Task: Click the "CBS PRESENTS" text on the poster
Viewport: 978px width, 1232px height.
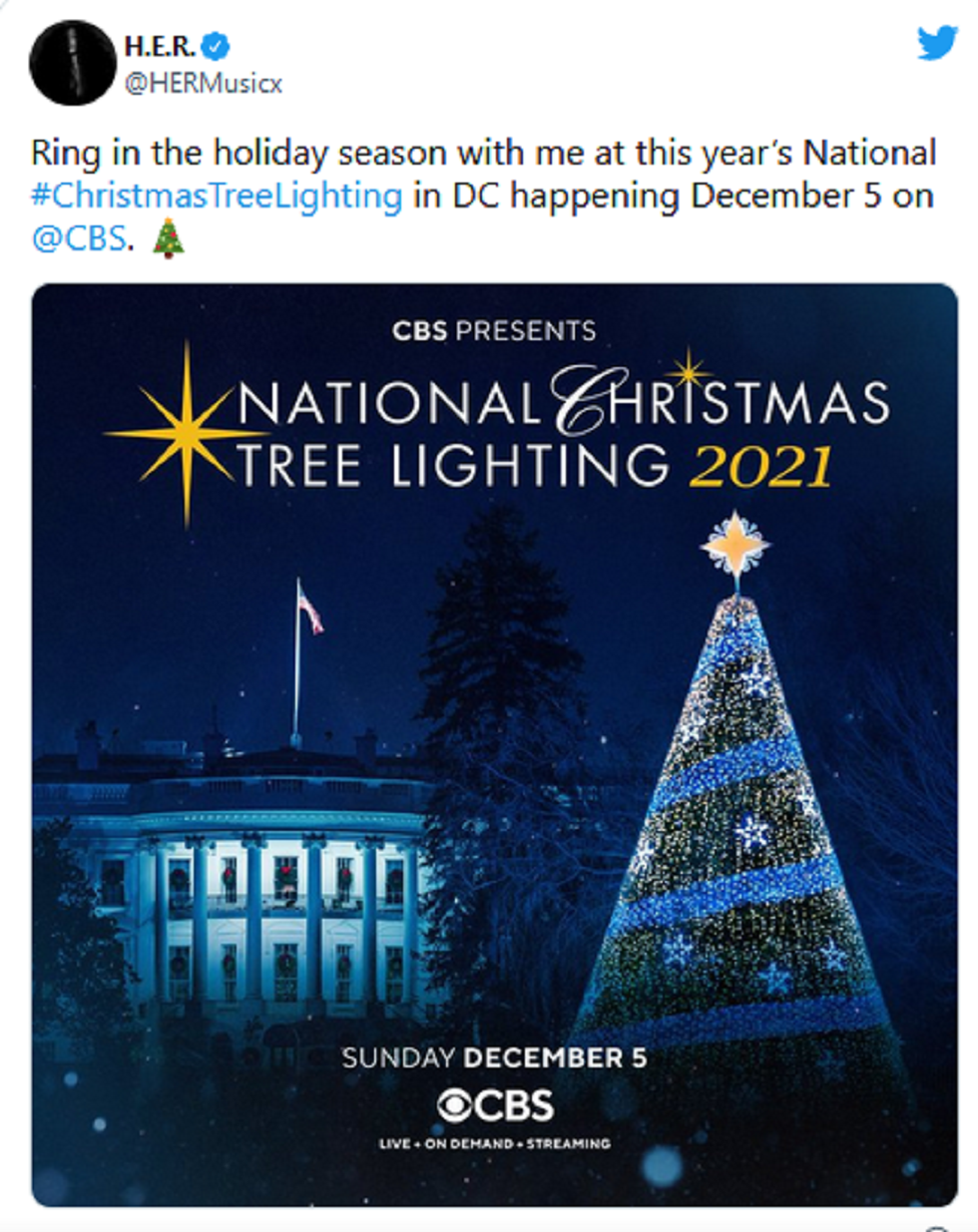Action: click(494, 331)
